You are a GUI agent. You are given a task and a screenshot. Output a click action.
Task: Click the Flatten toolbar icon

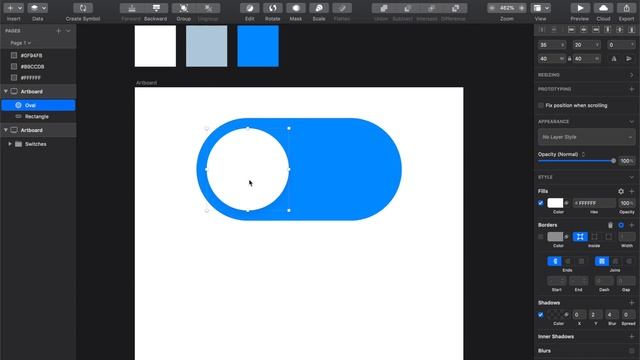click(342, 8)
